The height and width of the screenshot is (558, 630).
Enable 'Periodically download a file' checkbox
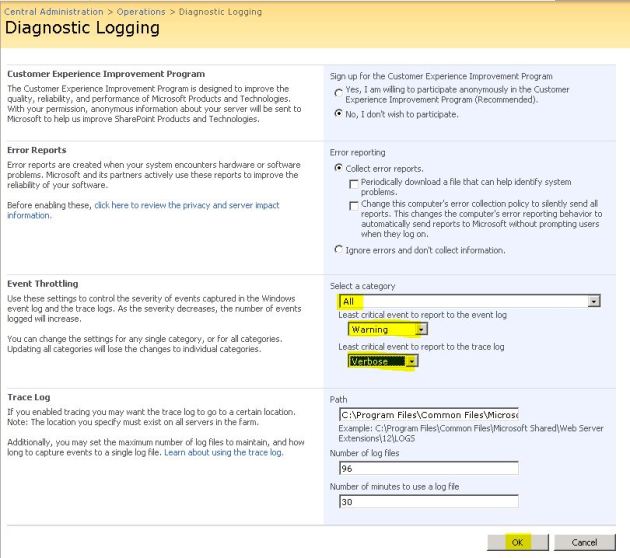[354, 183]
